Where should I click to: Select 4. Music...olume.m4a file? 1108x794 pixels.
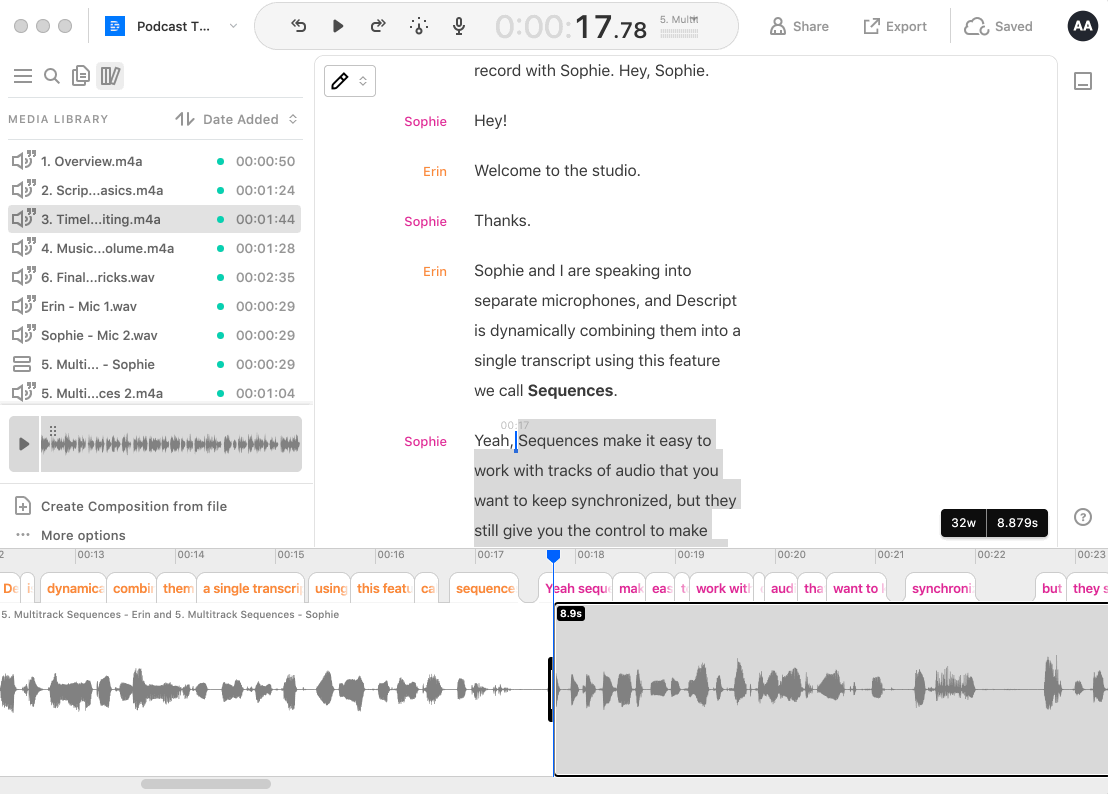(154, 248)
